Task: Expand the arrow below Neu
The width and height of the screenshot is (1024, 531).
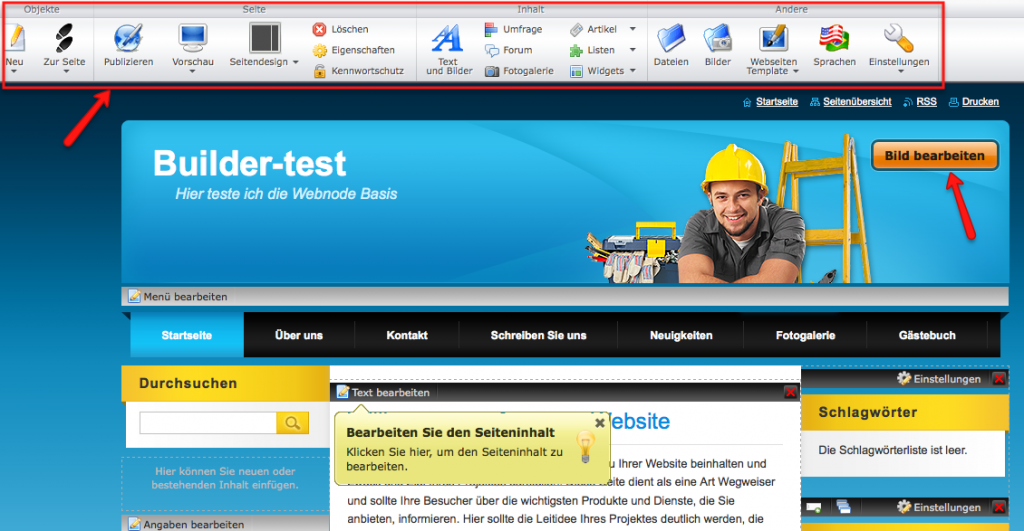Action: click(x=14, y=71)
